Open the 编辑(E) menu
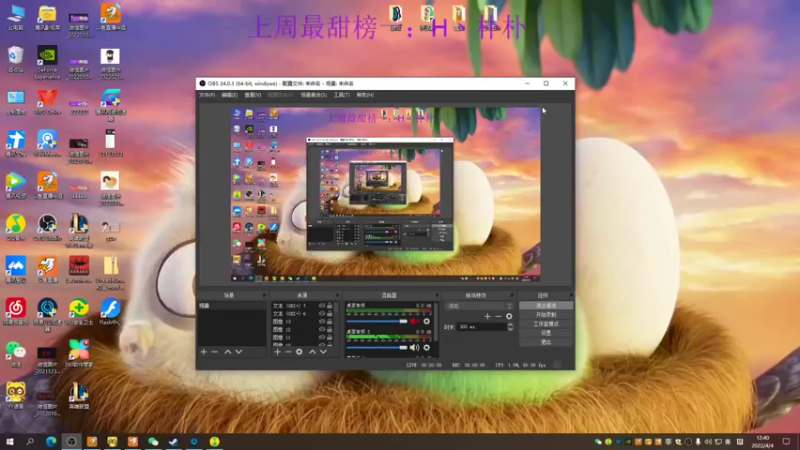Viewport: 800px width, 450px height. coord(229,95)
